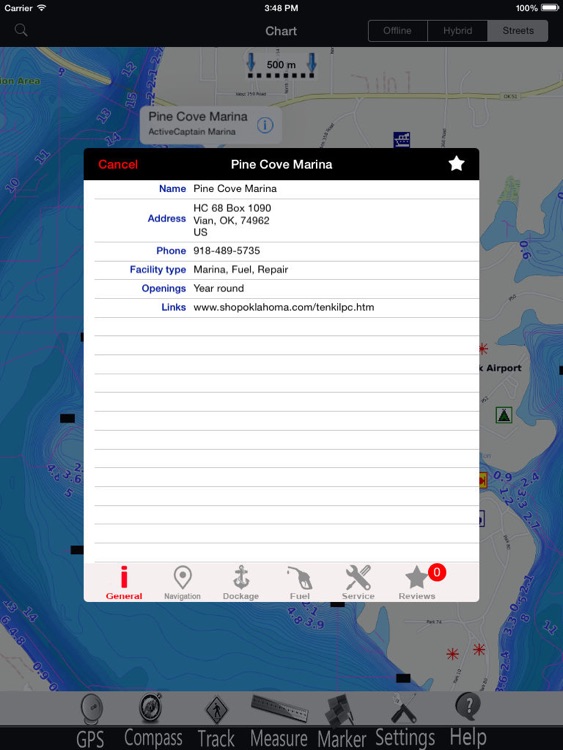Click the Chart title in header
The image size is (563, 750).
(x=281, y=31)
